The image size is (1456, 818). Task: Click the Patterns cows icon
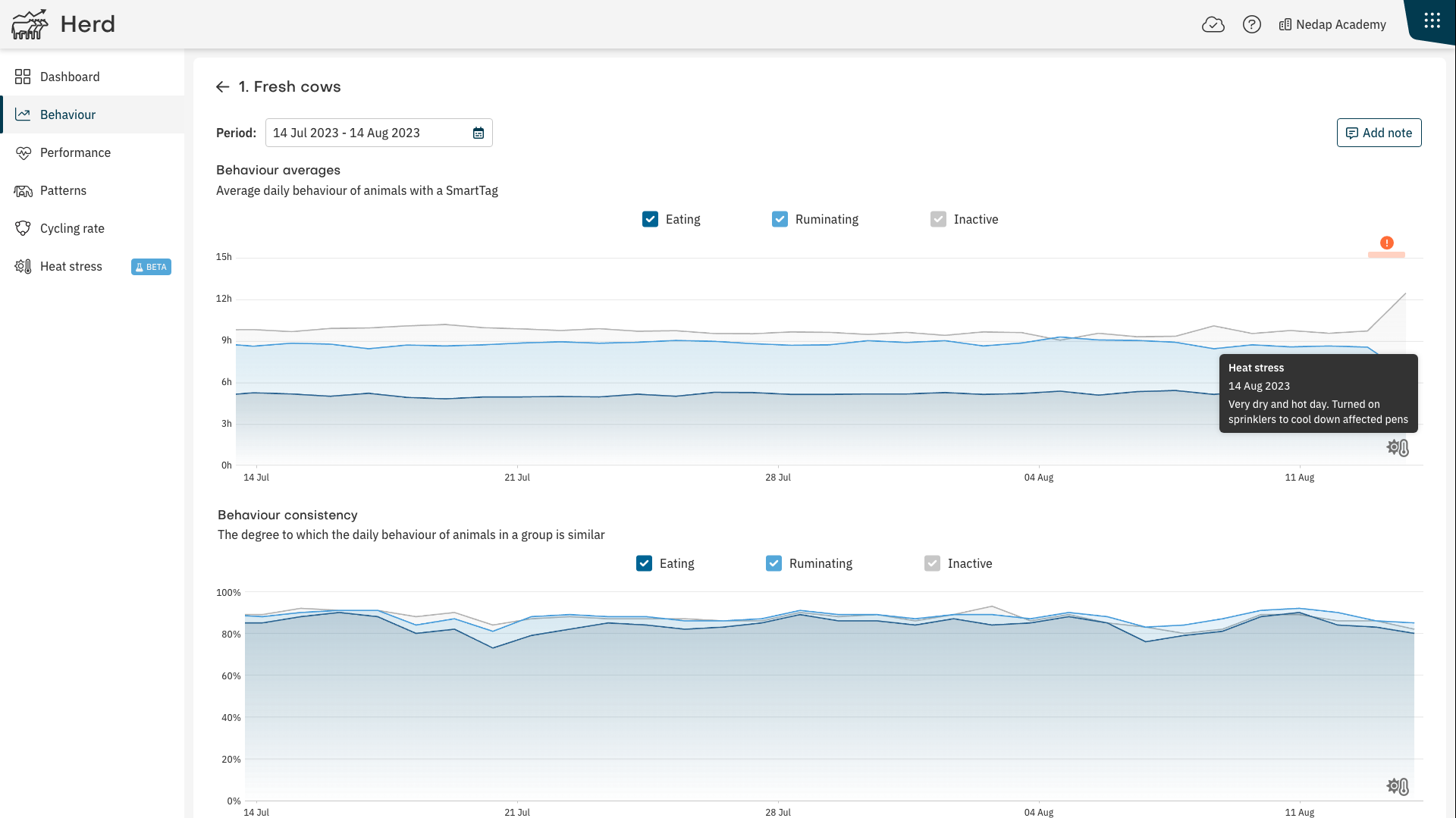pyautogui.click(x=23, y=190)
